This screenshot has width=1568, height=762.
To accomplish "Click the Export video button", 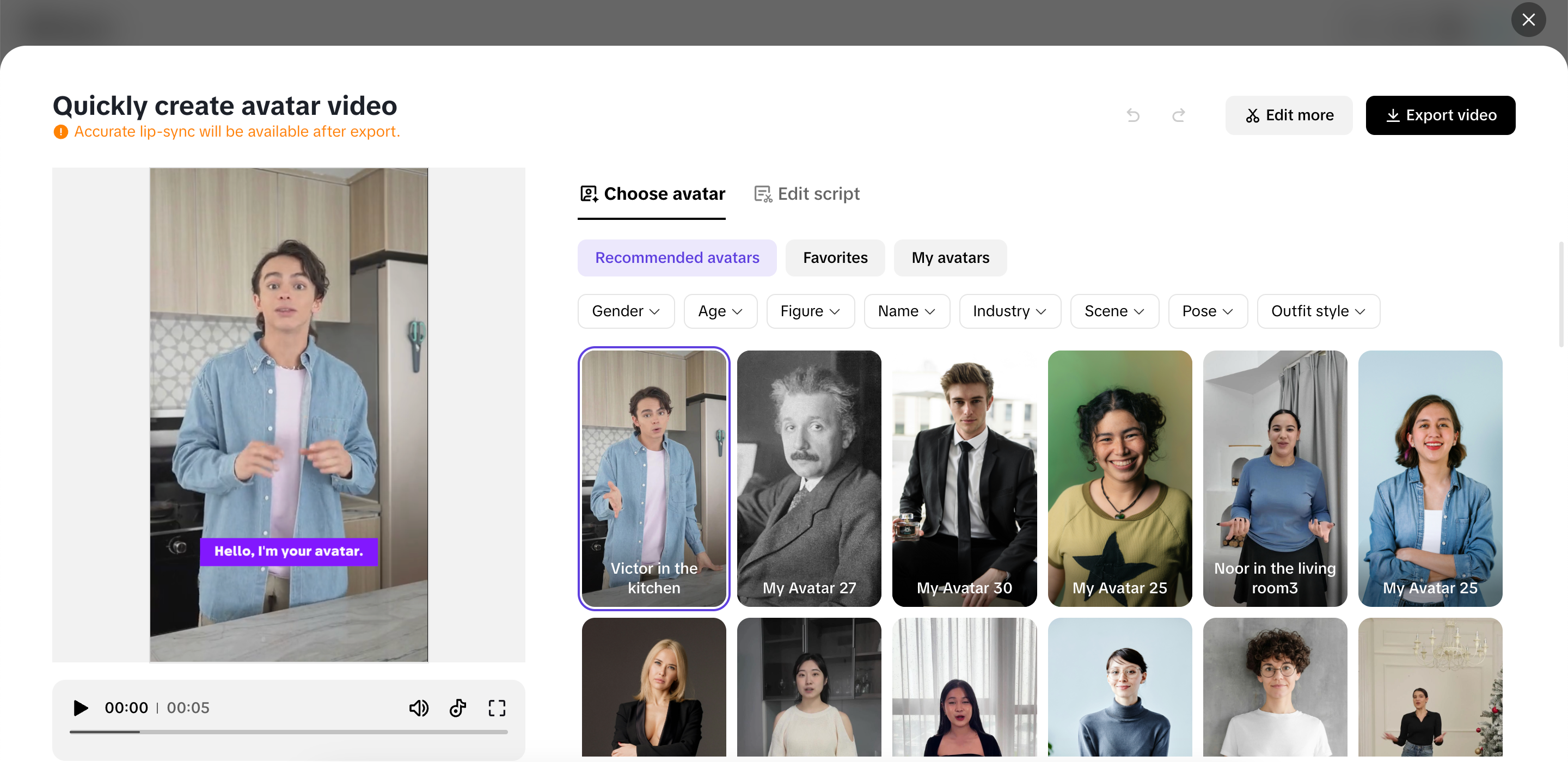I will (1440, 115).
